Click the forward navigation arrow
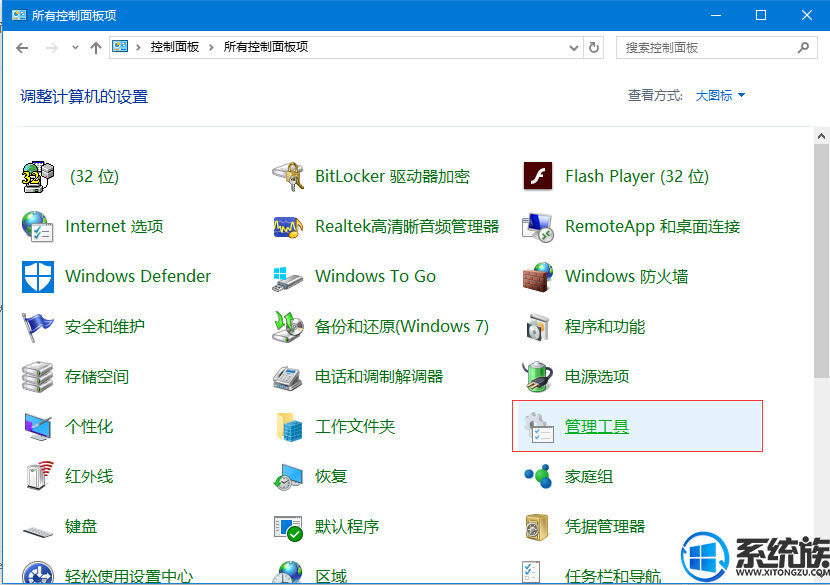Screen dimensions: 830x585 [52, 48]
